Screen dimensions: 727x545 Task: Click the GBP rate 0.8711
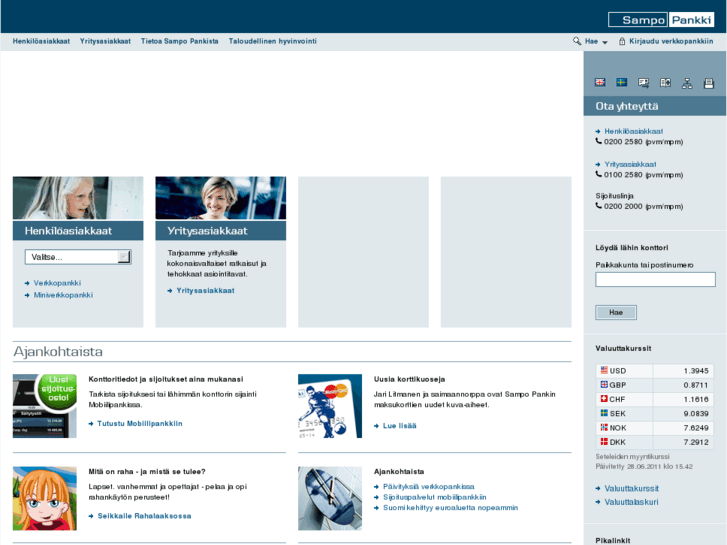695,385
